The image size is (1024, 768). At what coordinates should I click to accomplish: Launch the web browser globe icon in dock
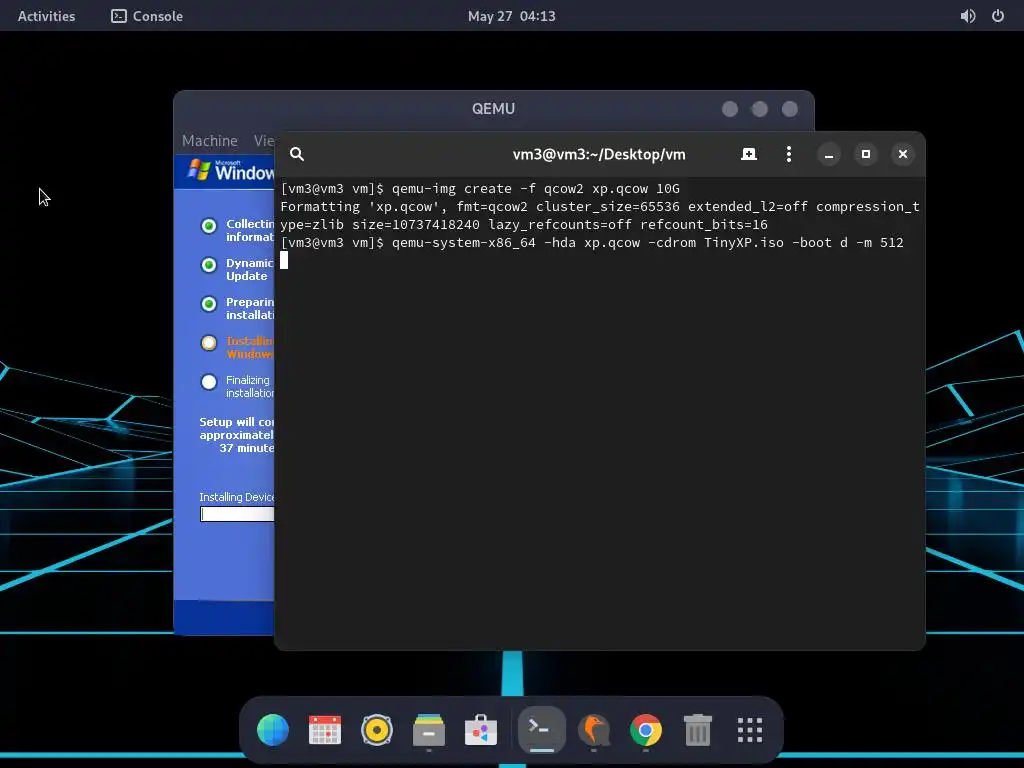point(273,729)
